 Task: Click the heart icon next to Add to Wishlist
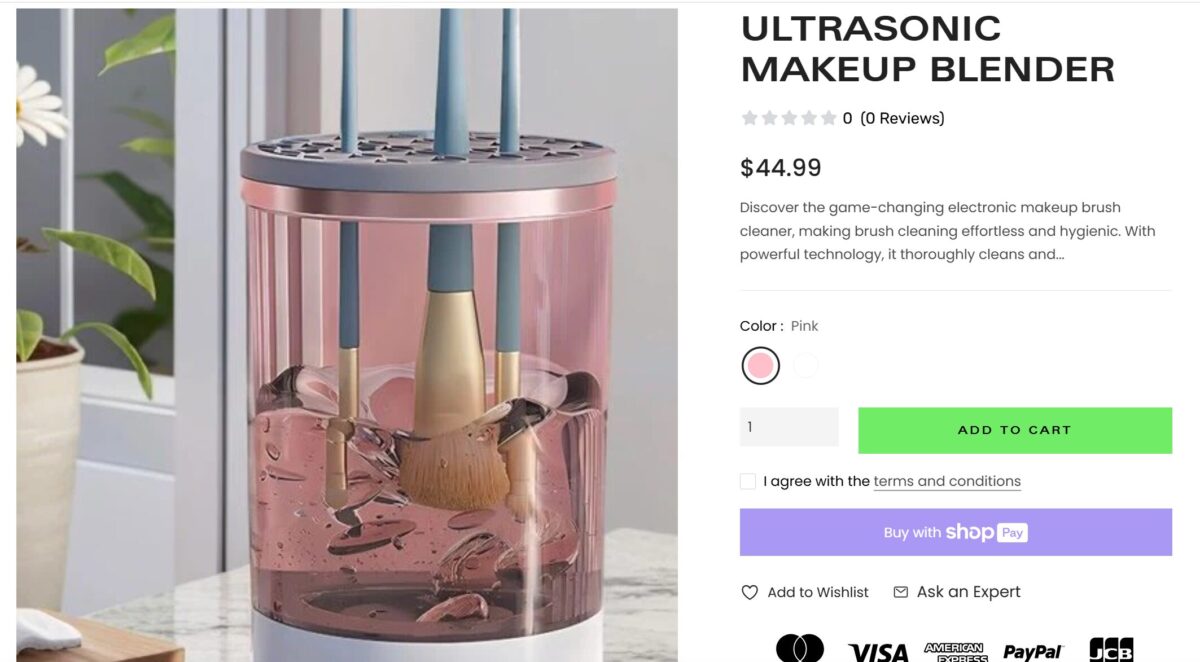tap(748, 592)
